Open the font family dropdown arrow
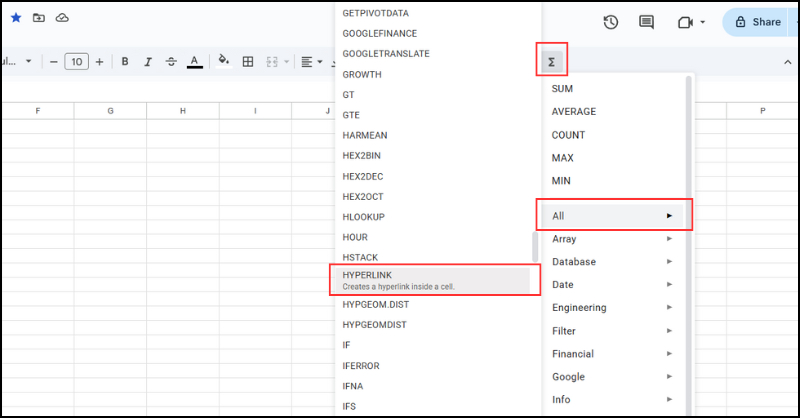 point(29,61)
